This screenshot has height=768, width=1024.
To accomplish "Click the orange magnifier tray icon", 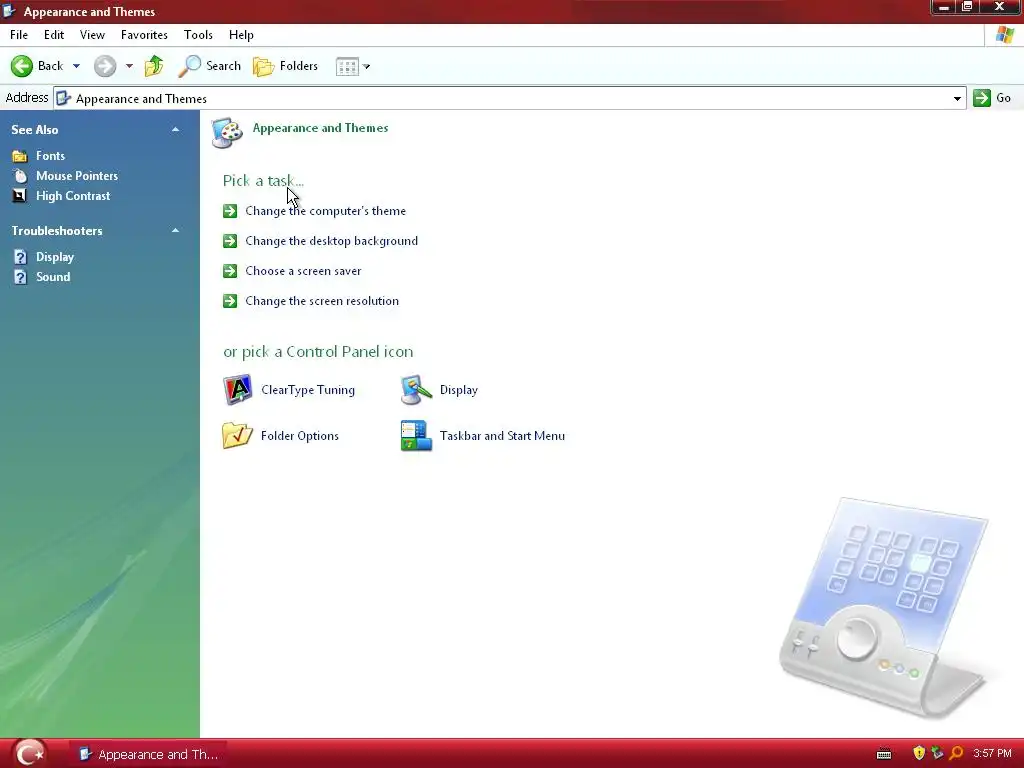I will coord(956,754).
